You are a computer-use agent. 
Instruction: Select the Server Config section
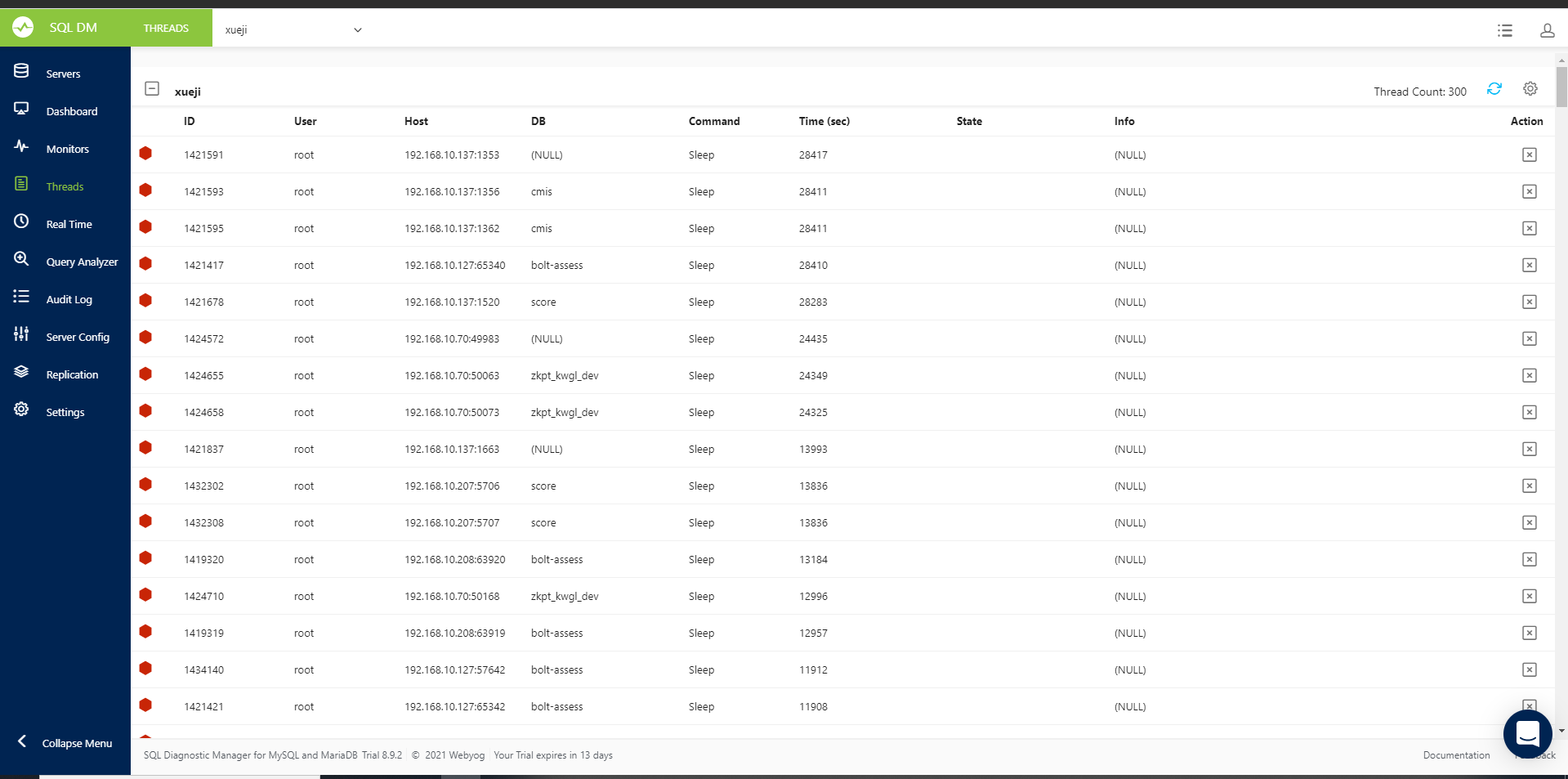(x=78, y=337)
